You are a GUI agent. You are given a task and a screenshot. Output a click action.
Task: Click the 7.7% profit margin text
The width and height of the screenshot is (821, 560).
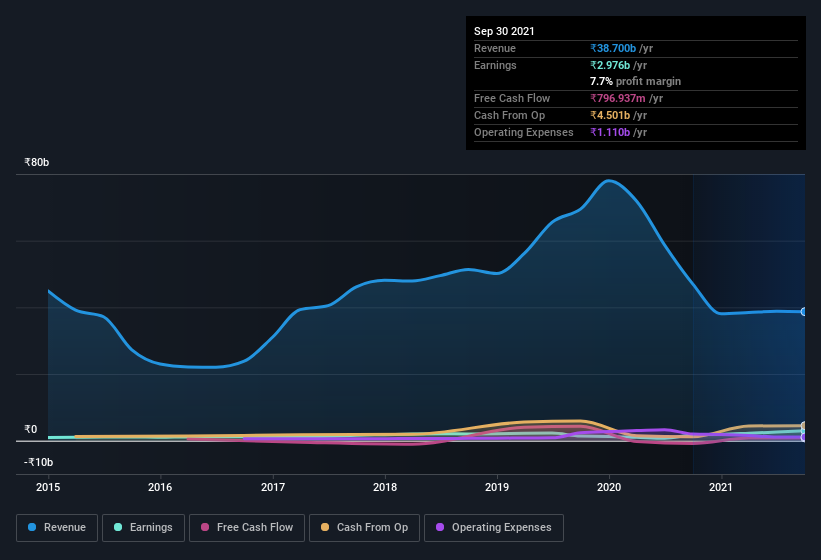[635, 81]
